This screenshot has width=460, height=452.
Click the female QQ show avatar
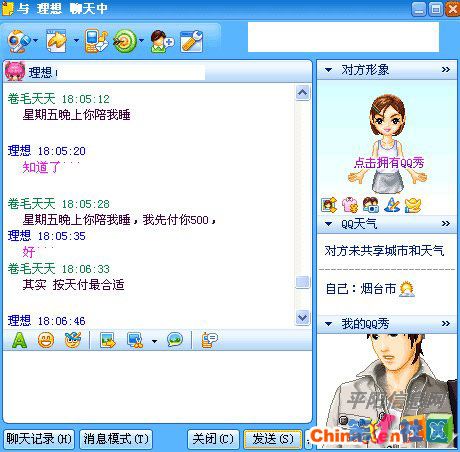tap(387, 143)
